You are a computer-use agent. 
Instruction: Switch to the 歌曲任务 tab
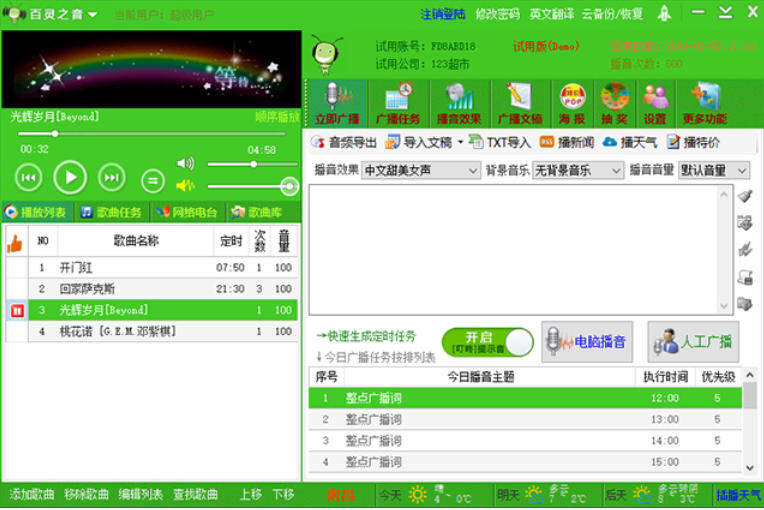(x=112, y=212)
